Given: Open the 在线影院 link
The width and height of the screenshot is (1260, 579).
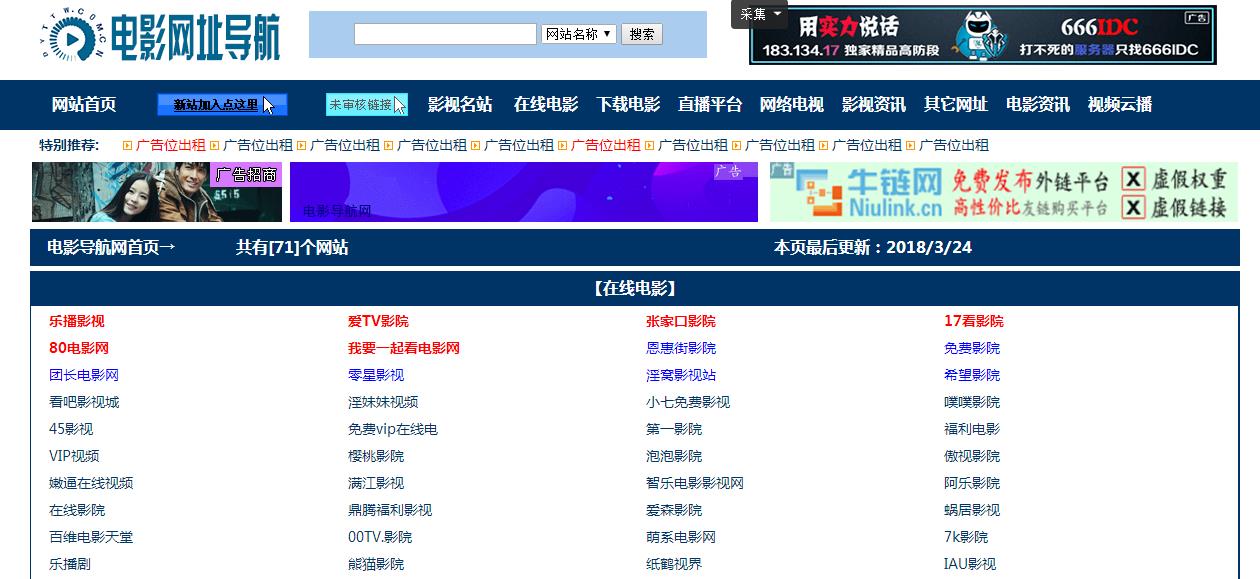Looking at the screenshot, I should click(x=77, y=510).
